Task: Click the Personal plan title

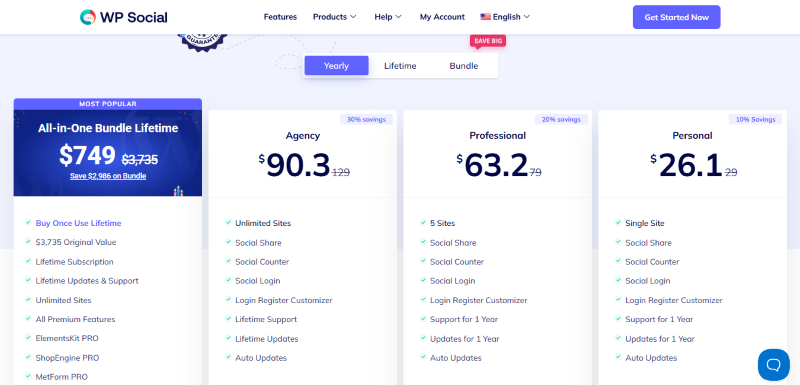Action: click(692, 136)
